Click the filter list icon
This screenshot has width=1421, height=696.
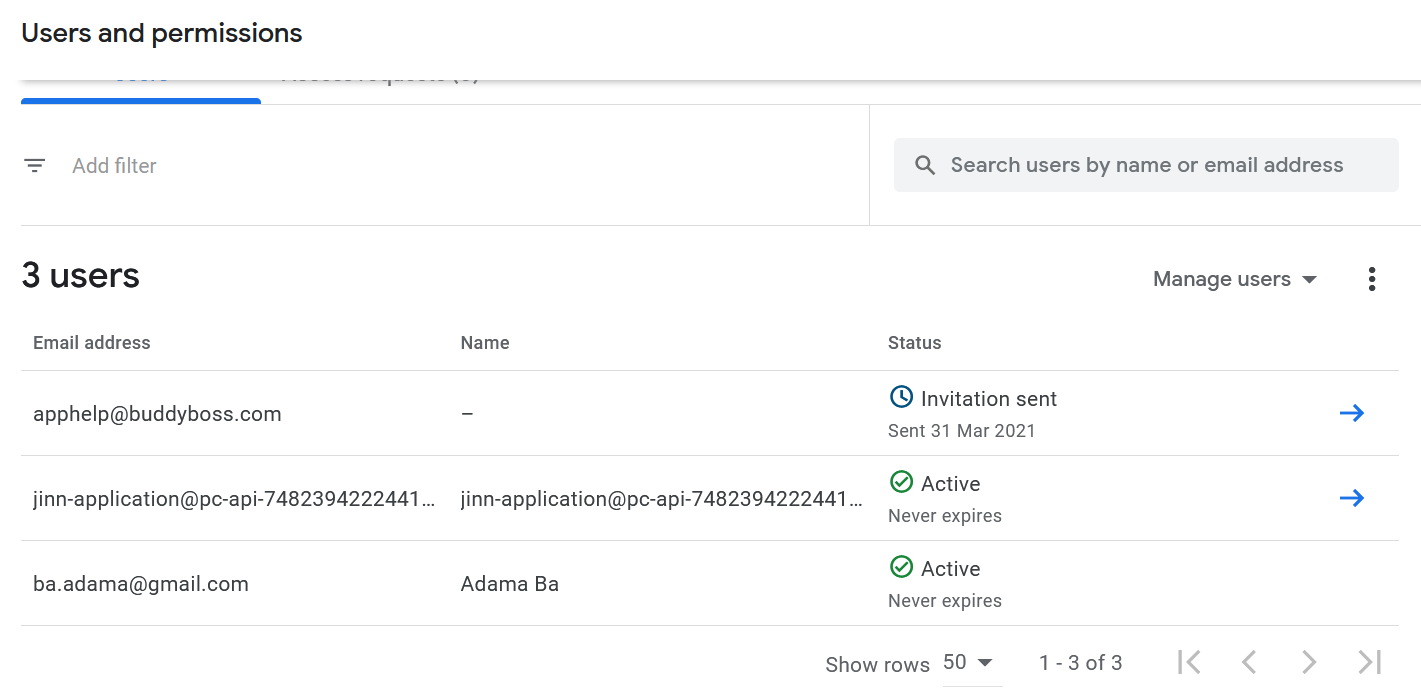pyautogui.click(x=35, y=166)
